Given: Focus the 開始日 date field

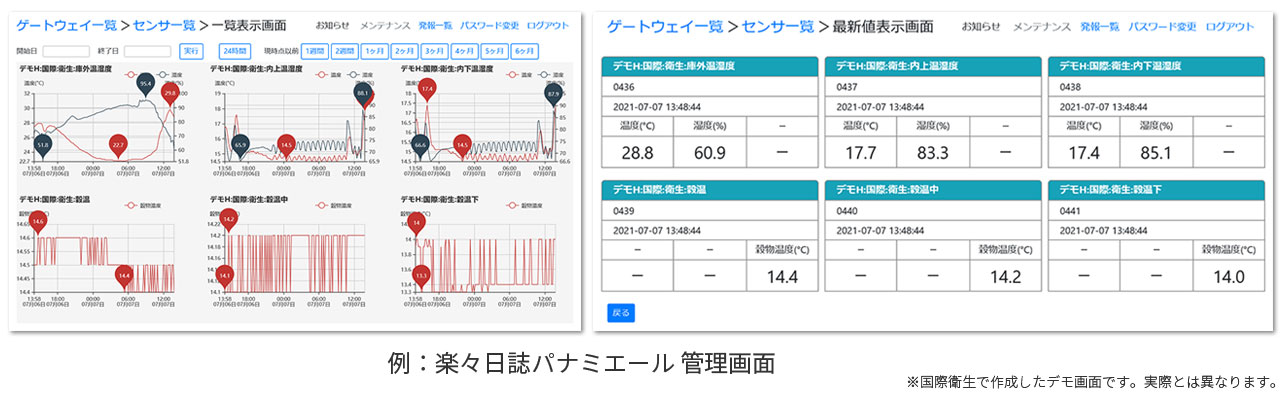Looking at the screenshot, I should [66, 50].
